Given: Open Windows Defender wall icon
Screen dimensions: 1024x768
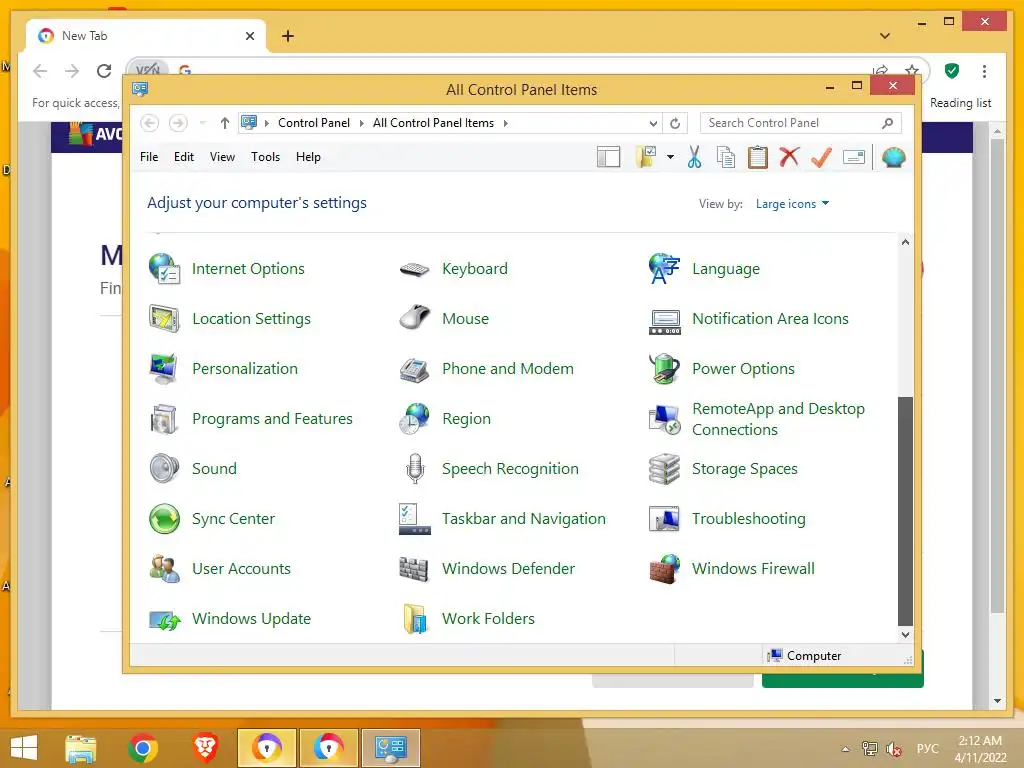Looking at the screenshot, I should tap(414, 569).
